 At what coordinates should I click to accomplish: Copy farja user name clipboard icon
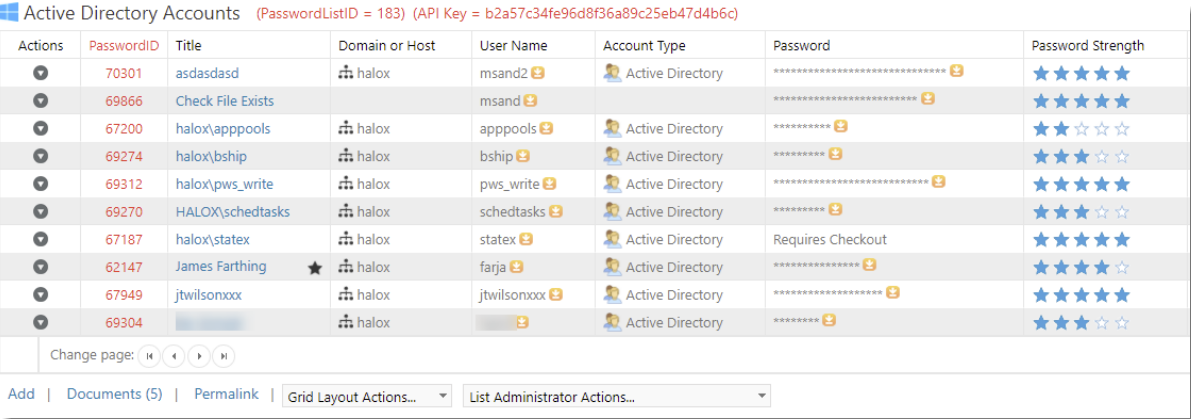point(517,266)
